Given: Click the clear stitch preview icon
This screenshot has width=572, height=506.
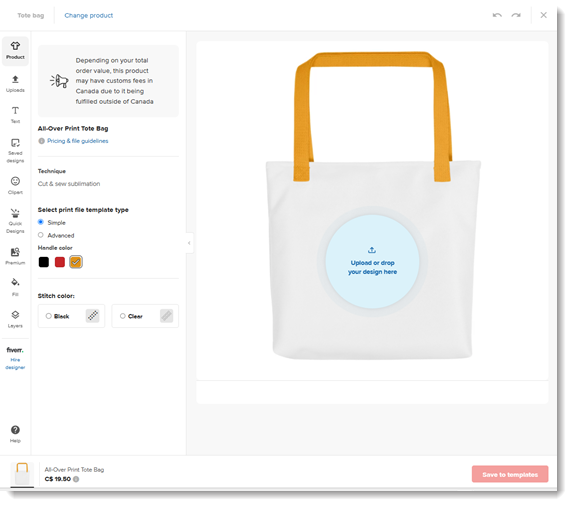Looking at the screenshot, I should coord(166,316).
